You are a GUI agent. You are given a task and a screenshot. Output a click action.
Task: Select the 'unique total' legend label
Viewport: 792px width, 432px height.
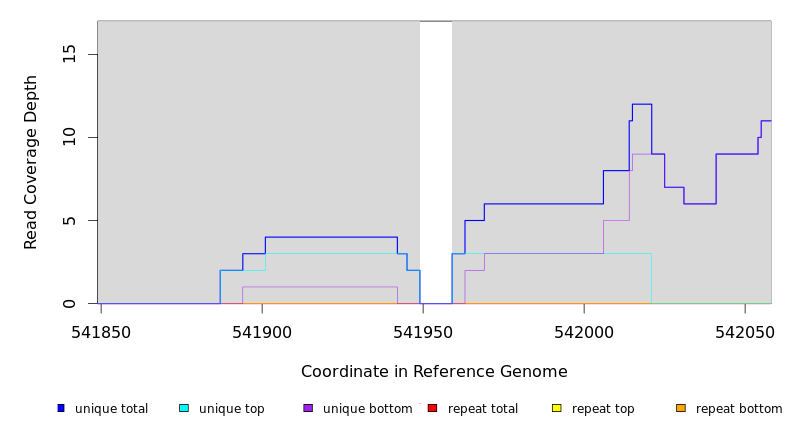pyautogui.click(x=111, y=409)
